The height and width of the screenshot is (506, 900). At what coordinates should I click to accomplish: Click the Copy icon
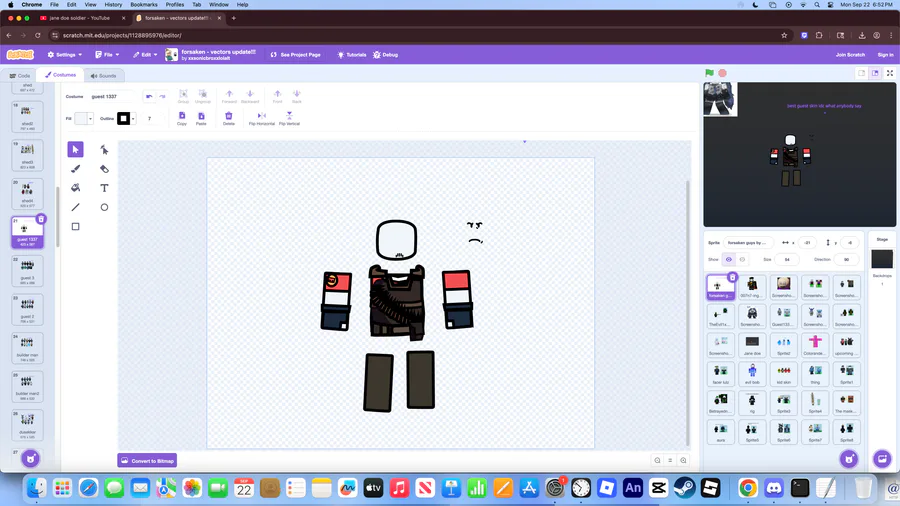182,116
